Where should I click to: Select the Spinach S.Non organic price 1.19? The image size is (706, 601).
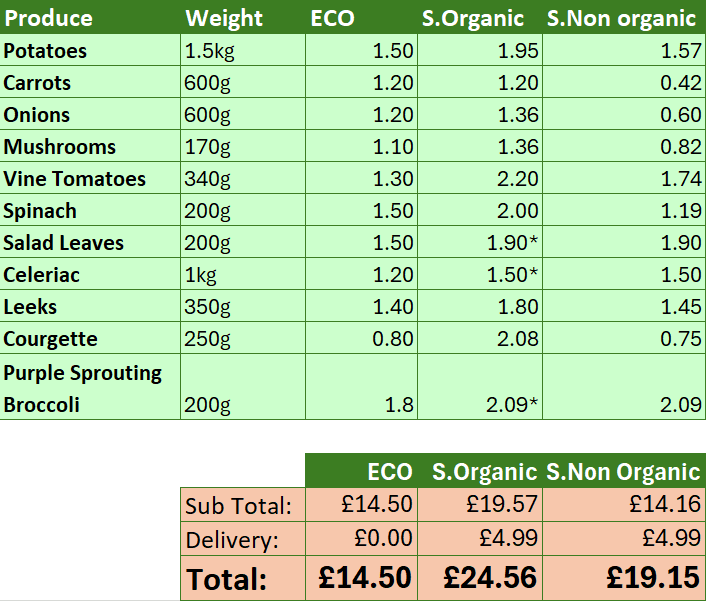(x=624, y=211)
